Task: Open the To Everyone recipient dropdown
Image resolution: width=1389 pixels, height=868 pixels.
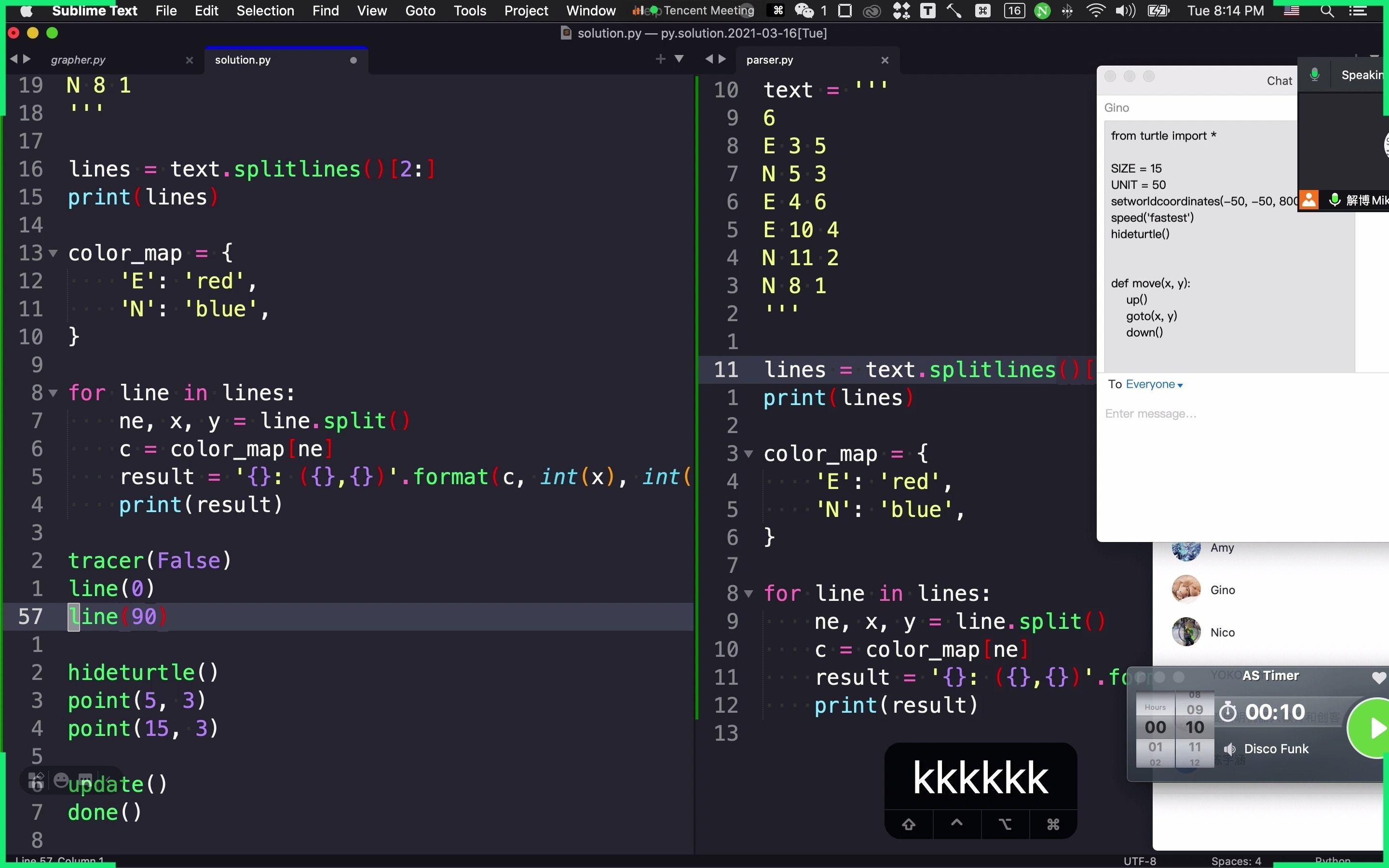Action: pos(1154,385)
